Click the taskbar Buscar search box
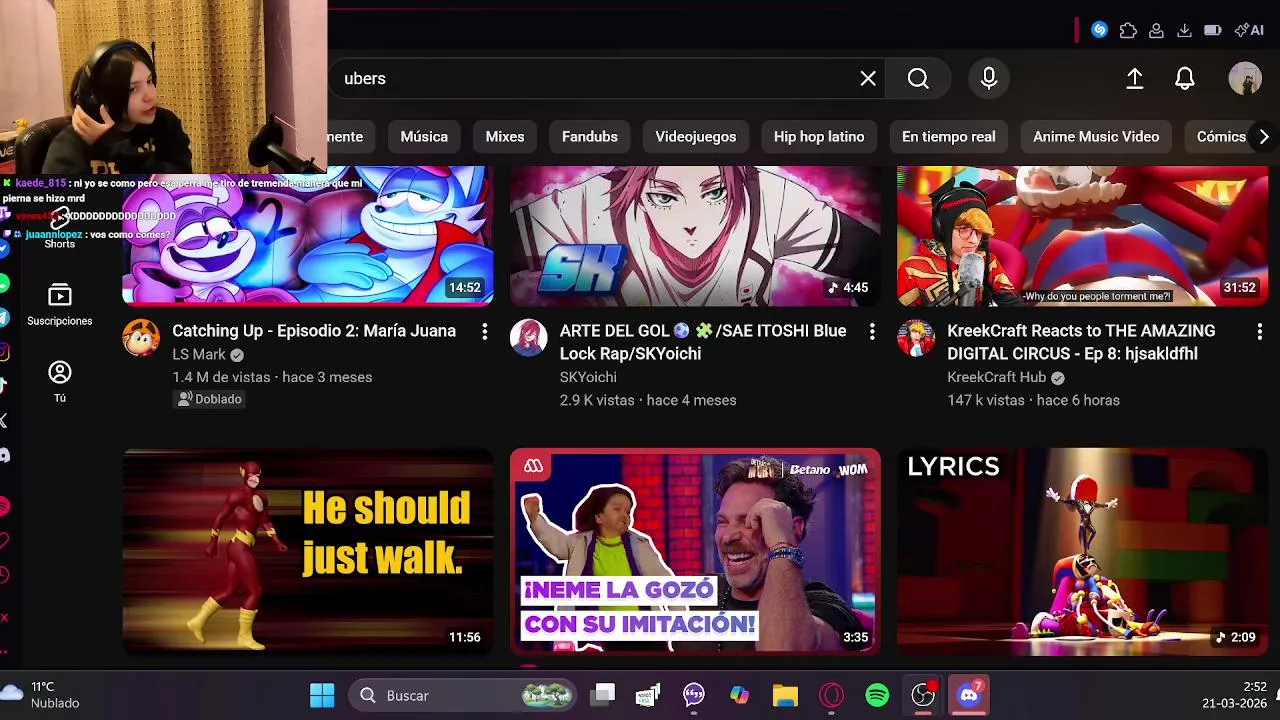Screen dimensions: 1280x720 (x=464, y=695)
